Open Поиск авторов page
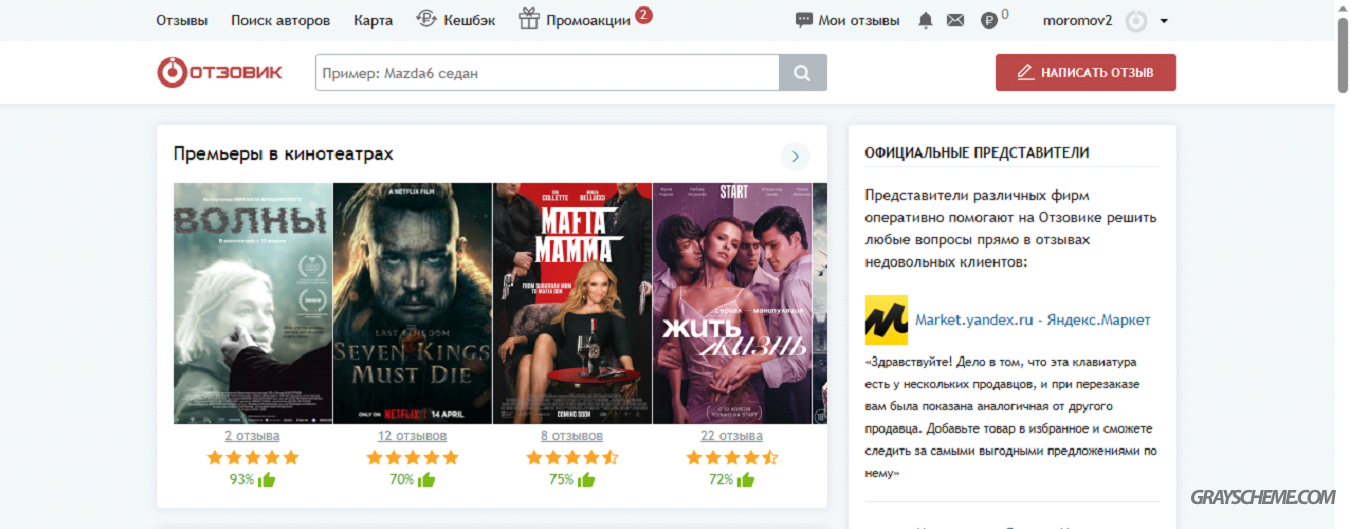This screenshot has height=529, width=1351. coord(280,20)
